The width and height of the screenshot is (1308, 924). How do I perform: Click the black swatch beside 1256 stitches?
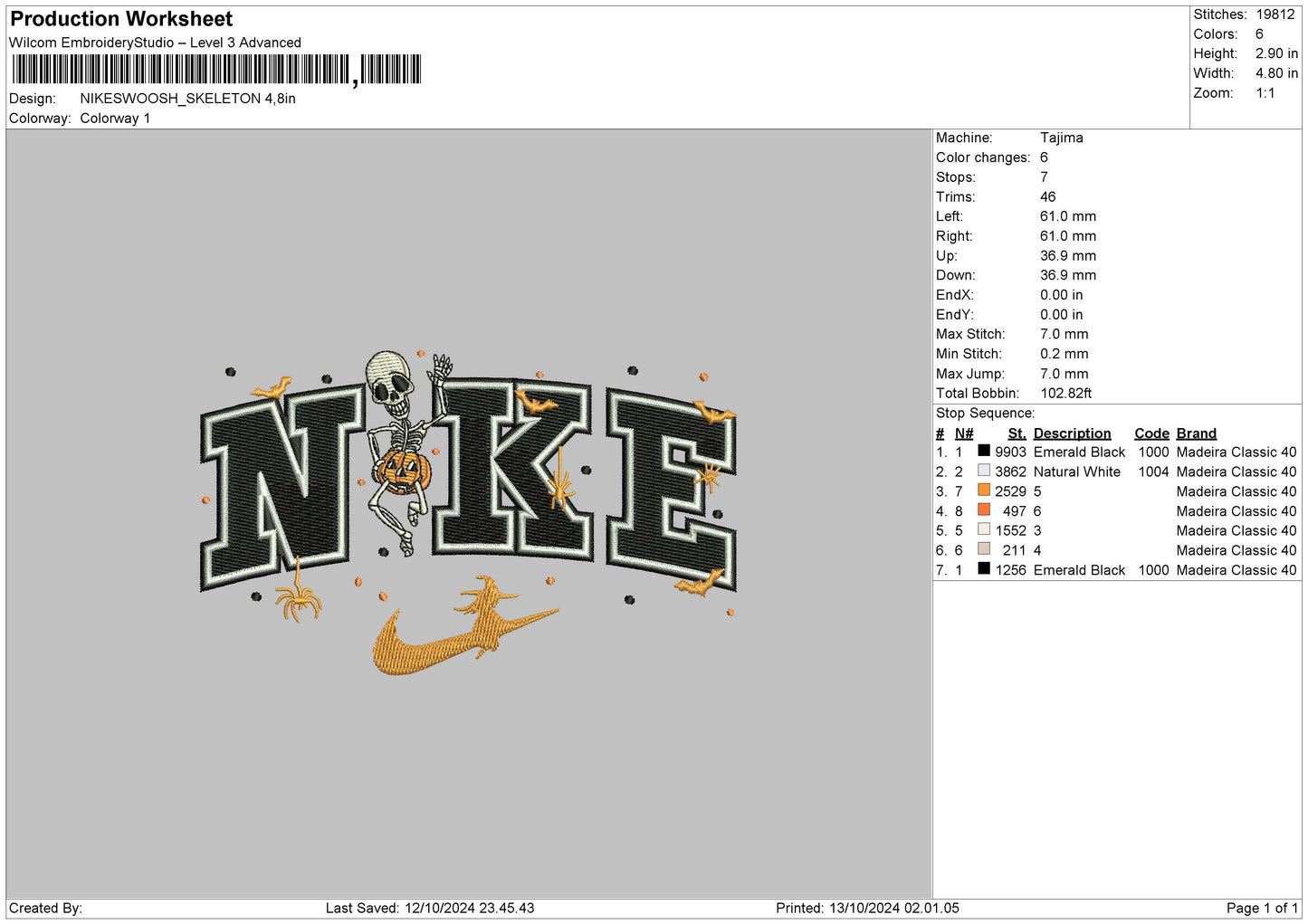tap(984, 569)
